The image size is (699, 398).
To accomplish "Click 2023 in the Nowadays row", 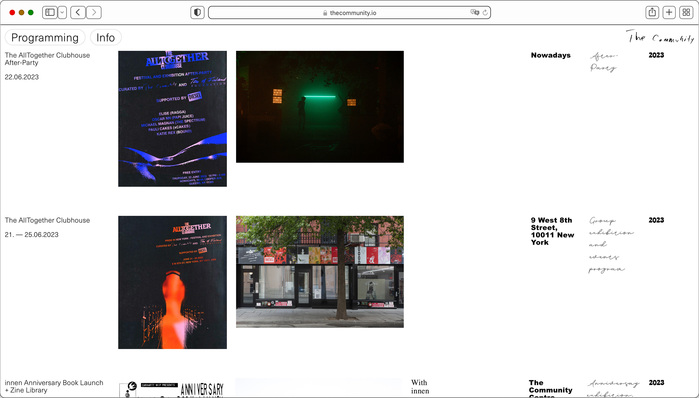I will (656, 55).
